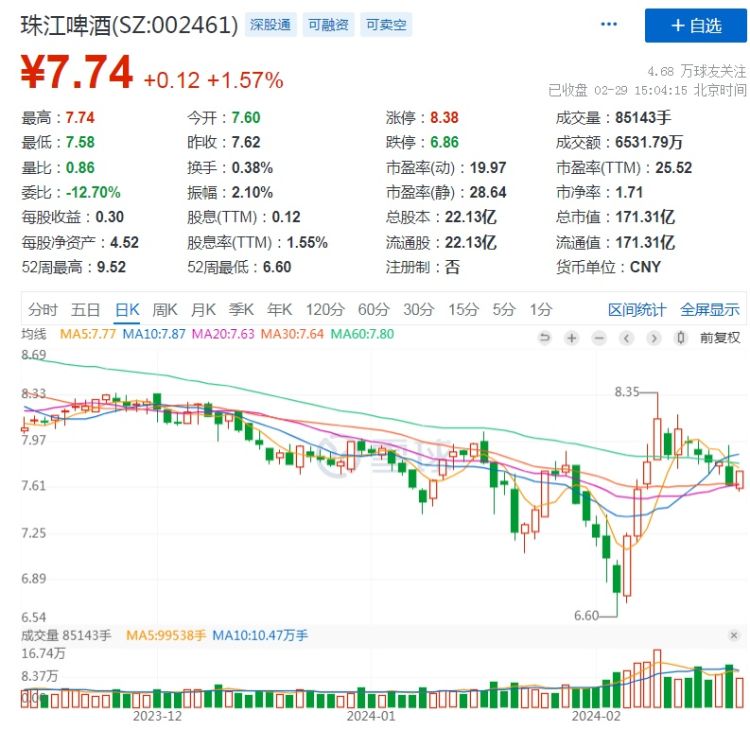Click the 成交量 85143手 chart label
750x730 pixels.
66,635
